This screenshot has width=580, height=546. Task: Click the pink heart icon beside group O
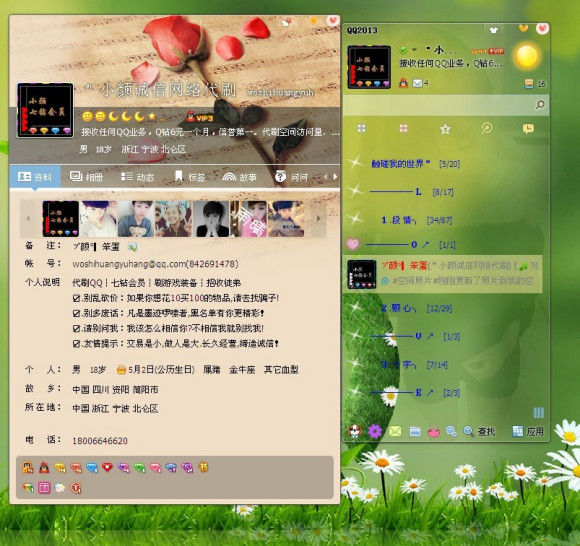click(353, 244)
